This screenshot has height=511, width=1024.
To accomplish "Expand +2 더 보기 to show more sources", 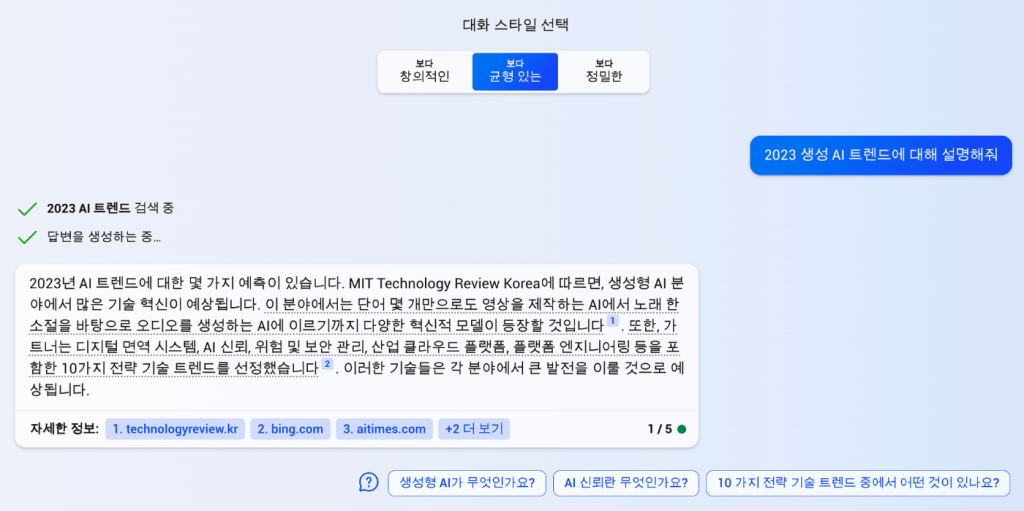I will click(474, 429).
